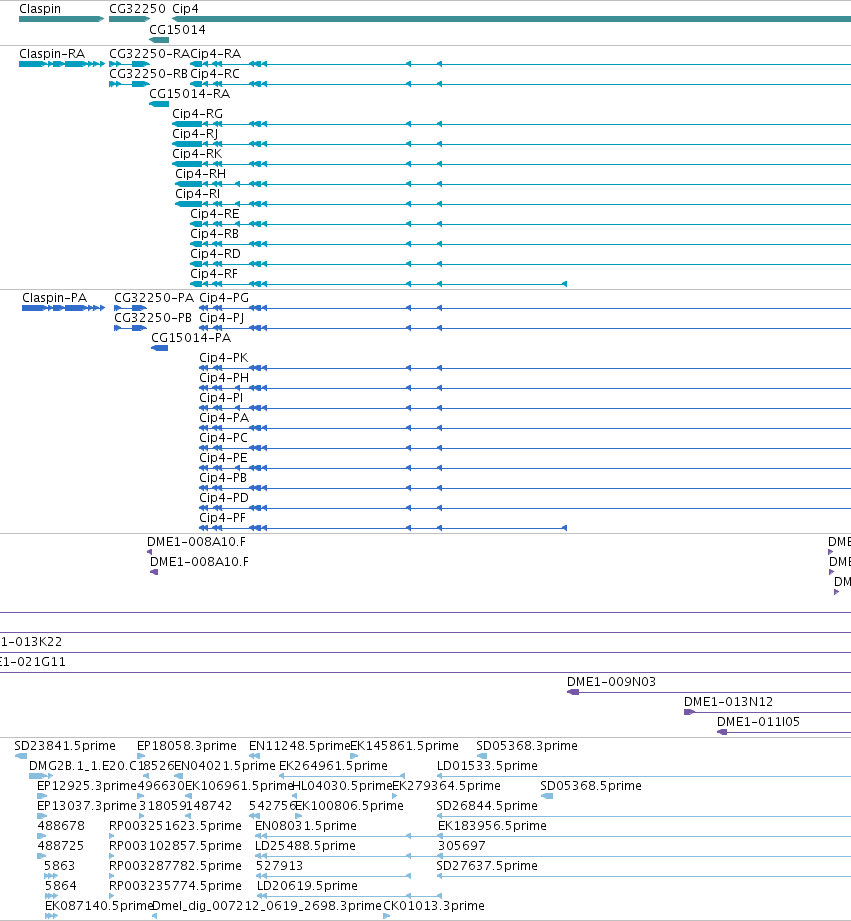This screenshot has width=851, height=921.
Task: Click the DME1-013N12 clone label
Action: (x=728, y=702)
